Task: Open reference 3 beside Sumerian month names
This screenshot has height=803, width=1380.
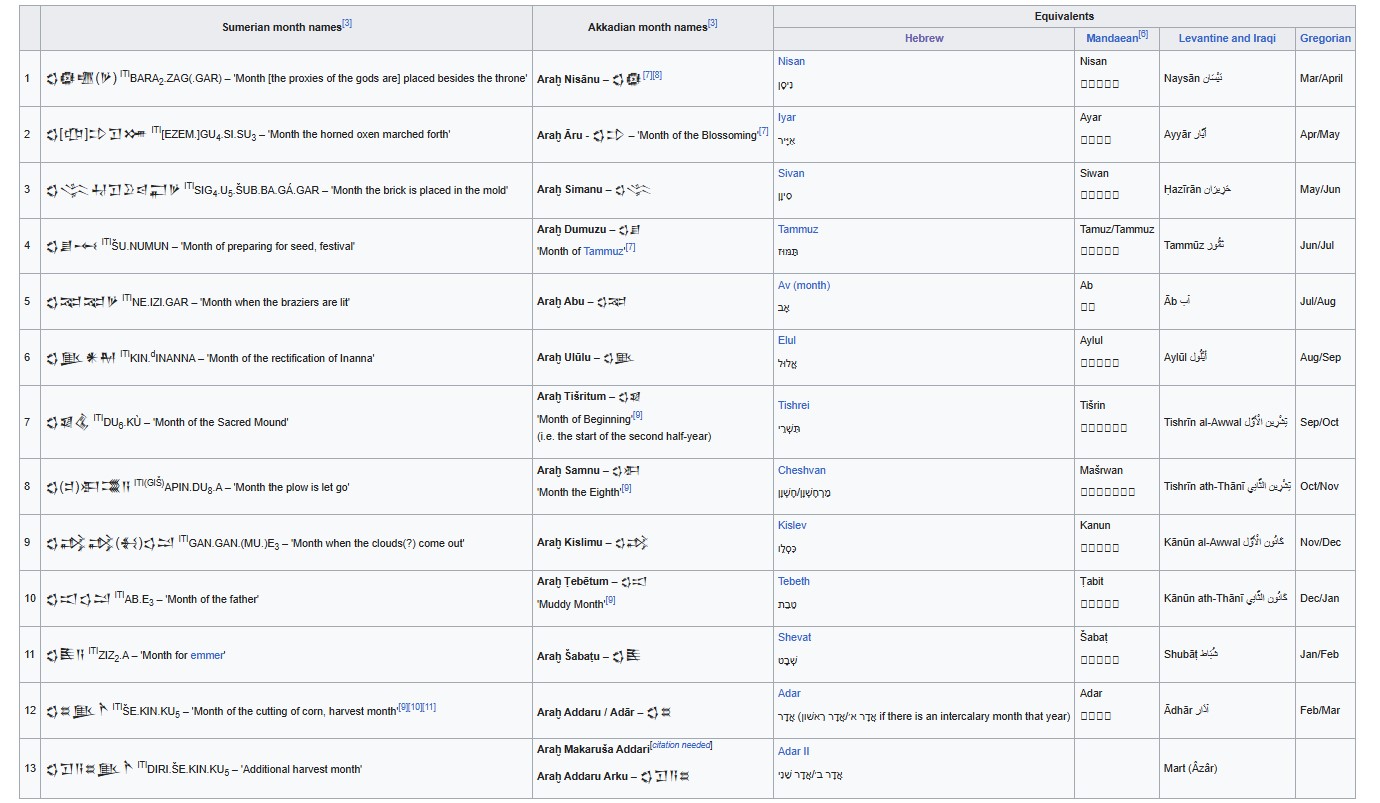Action: (x=347, y=23)
